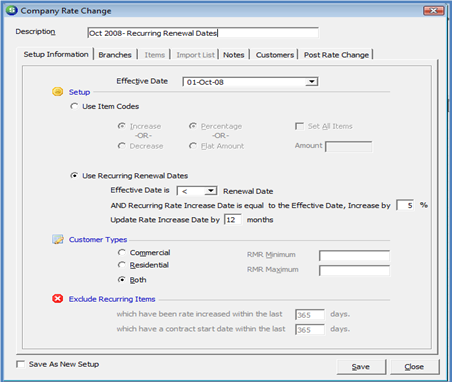
Task: Click the red Exclude Recurring Items icon
Action: pyautogui.click(x=58, y=299)
